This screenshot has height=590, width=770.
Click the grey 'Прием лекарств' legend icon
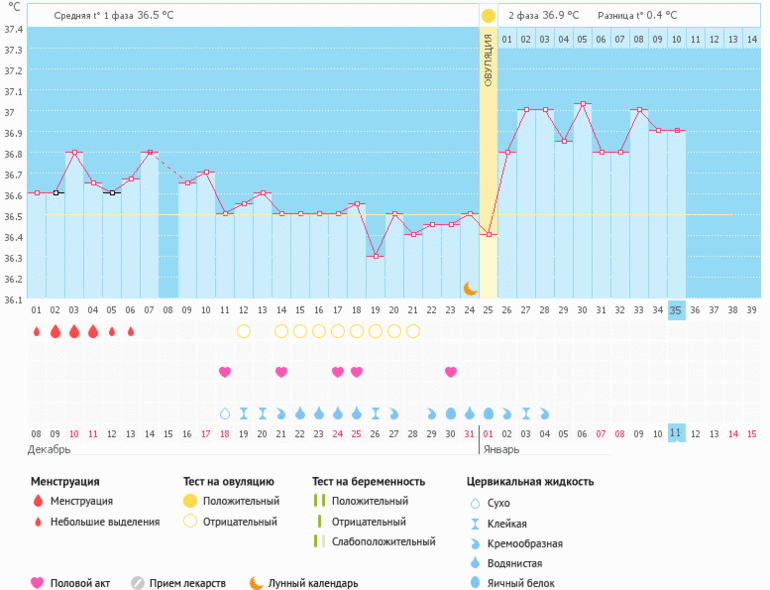coord(138,583)
